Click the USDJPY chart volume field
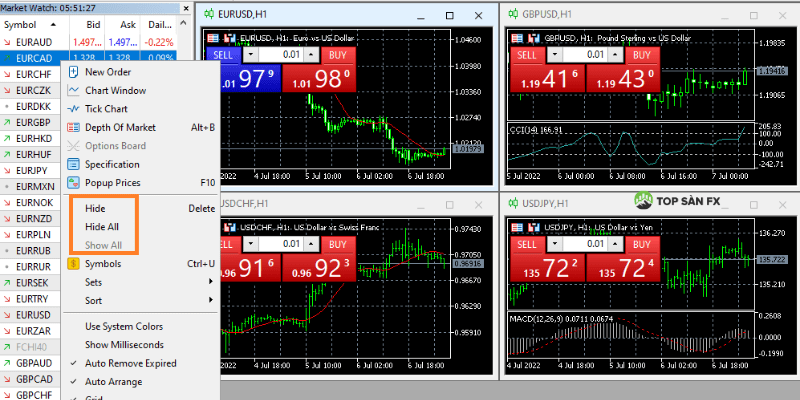 pyautogui.click(x=586, y=244)
